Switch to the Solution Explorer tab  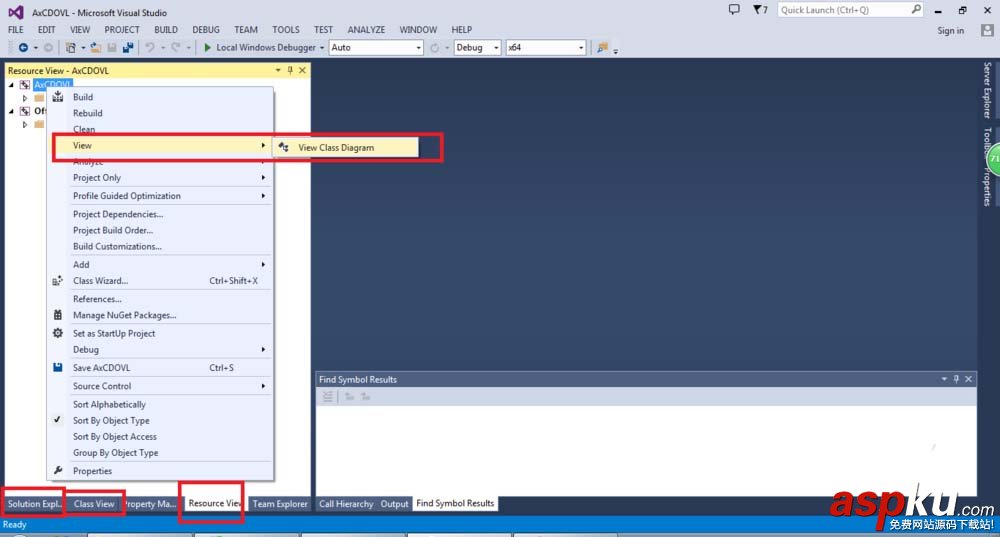(x=34, y=503)
